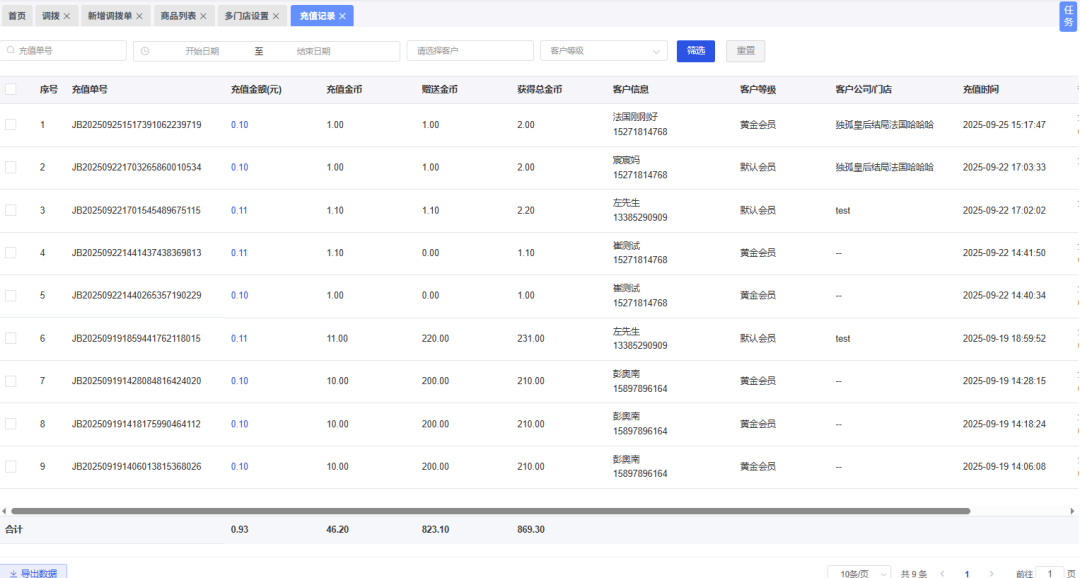This screenshot has width=1080, height=578.
Task: Close the 新增调拨单 tab with its X
Action: [x=139, y=16]
